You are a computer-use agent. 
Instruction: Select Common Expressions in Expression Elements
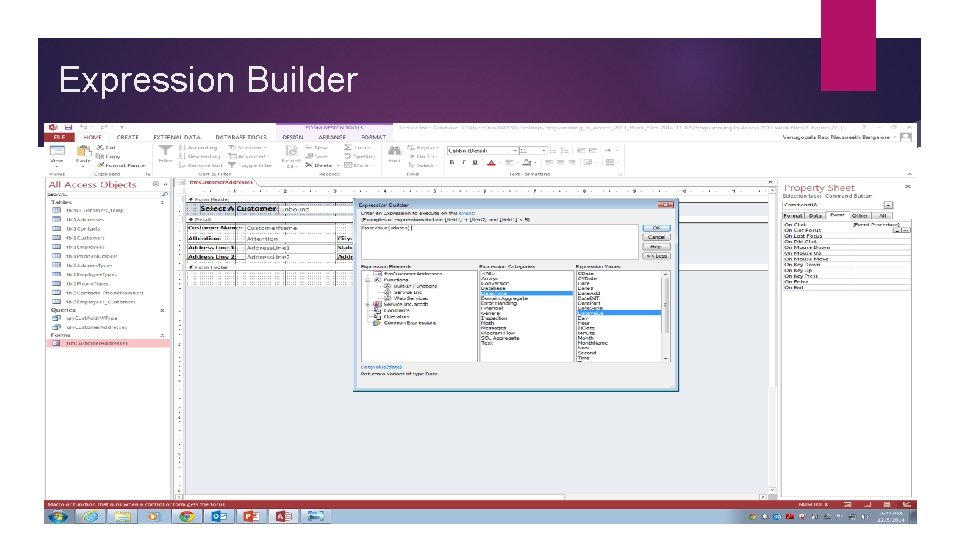410,323
